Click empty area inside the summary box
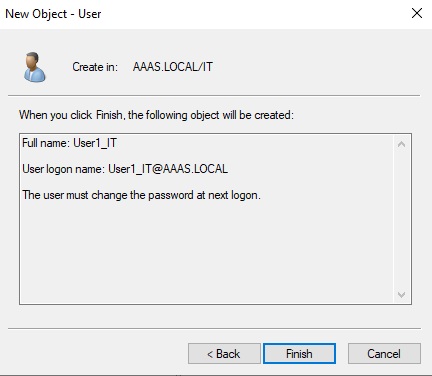The height and width of the screenshot is (376, 432). (207, 253)
